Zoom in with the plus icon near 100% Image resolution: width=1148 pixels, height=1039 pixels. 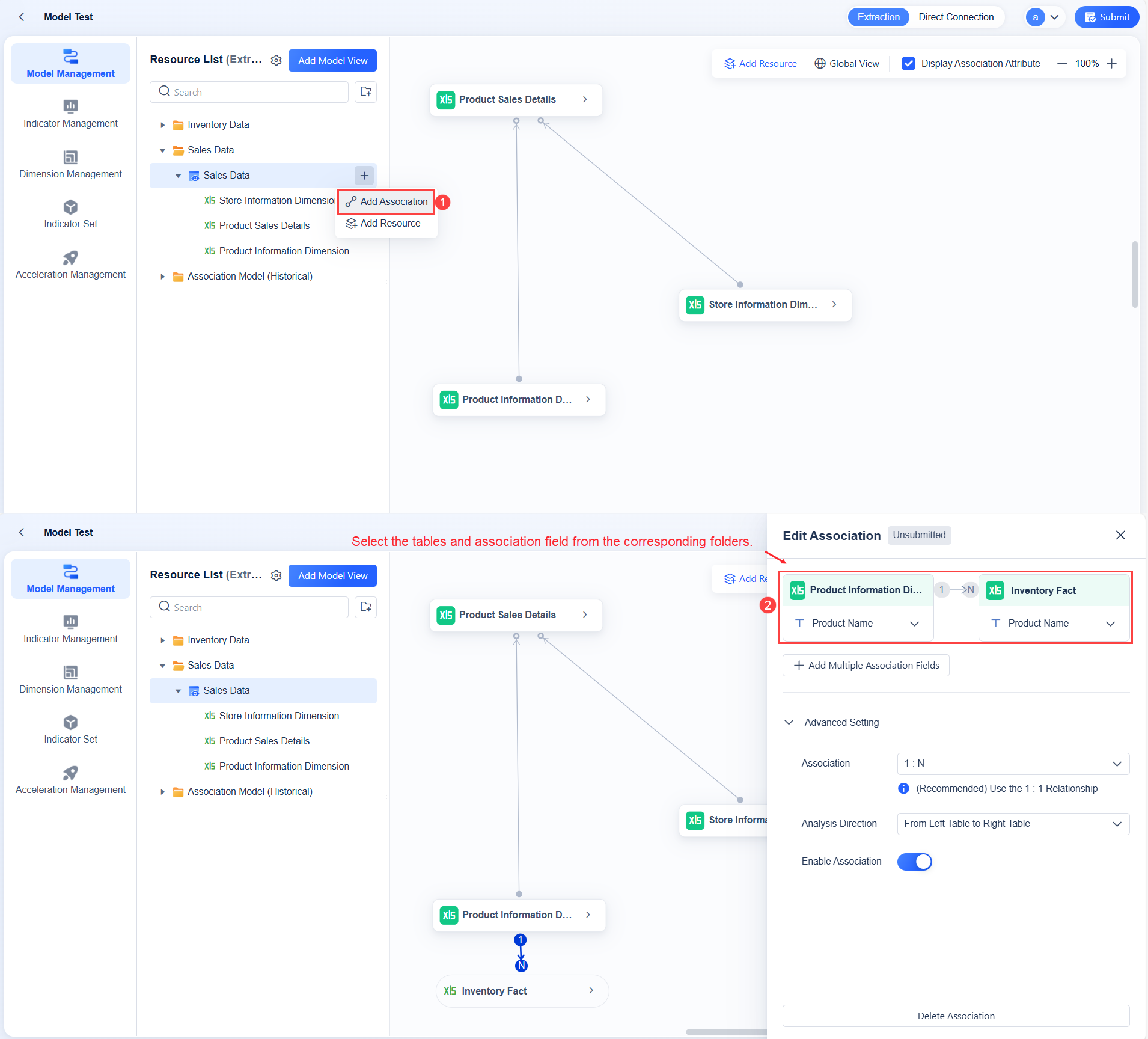point(1112,64)
